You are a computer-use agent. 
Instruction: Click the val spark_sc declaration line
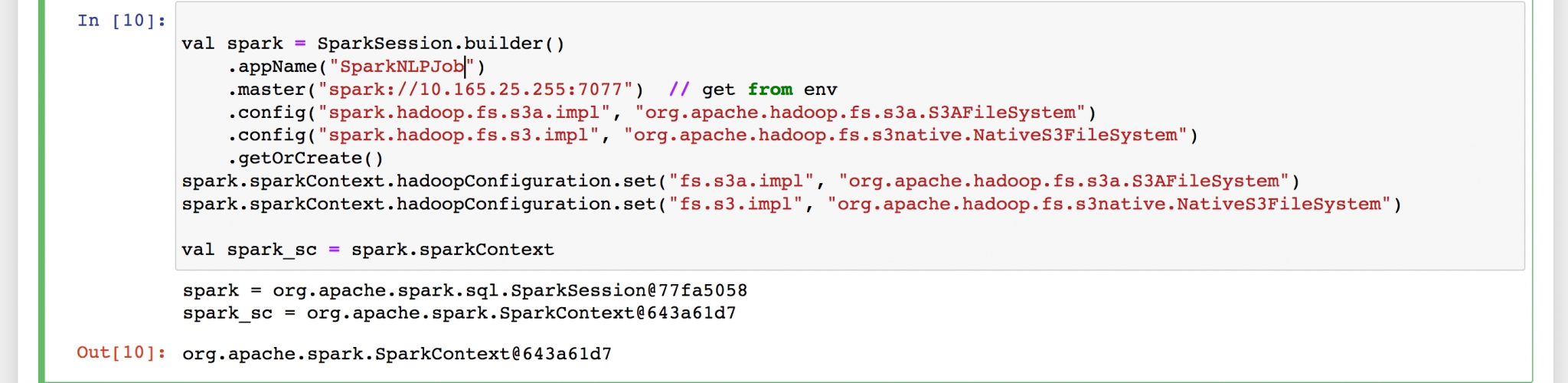(x=367, y=250)
